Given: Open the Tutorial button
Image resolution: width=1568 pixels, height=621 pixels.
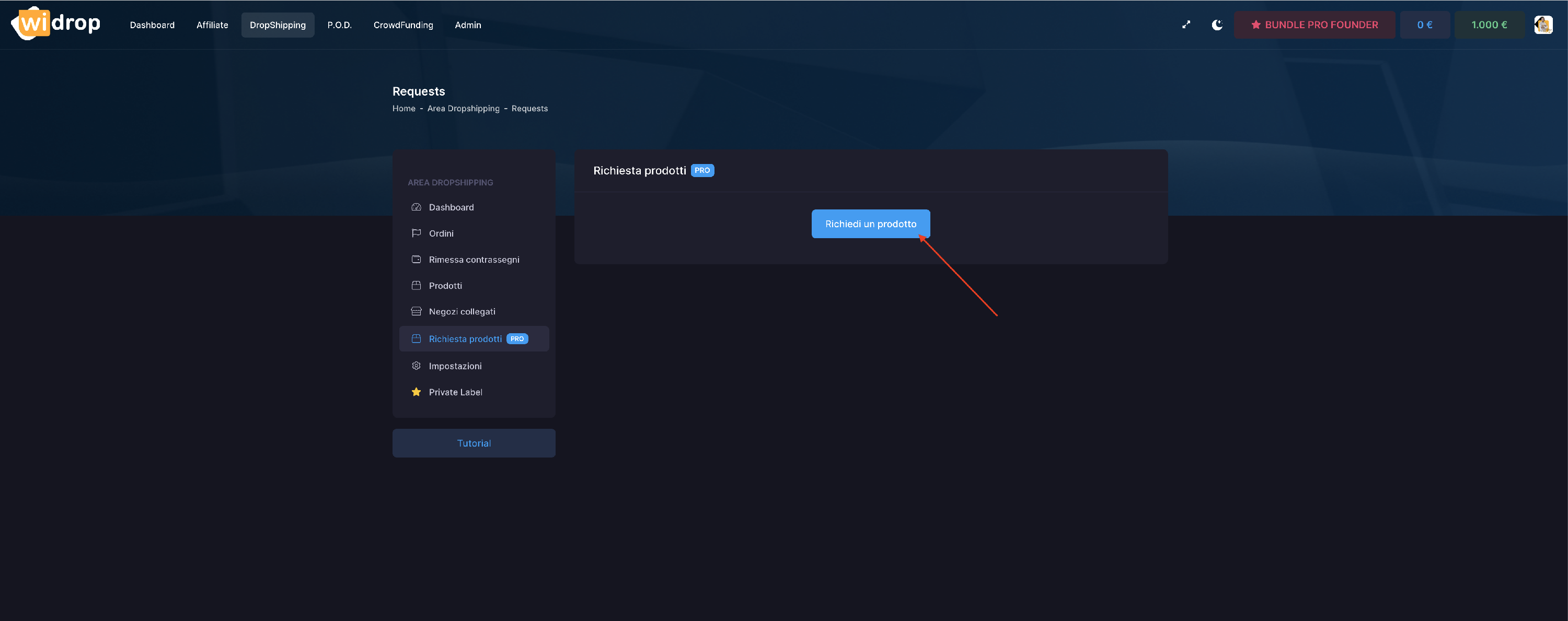Looking at the screenshot, I should click(x=474, y=443).
